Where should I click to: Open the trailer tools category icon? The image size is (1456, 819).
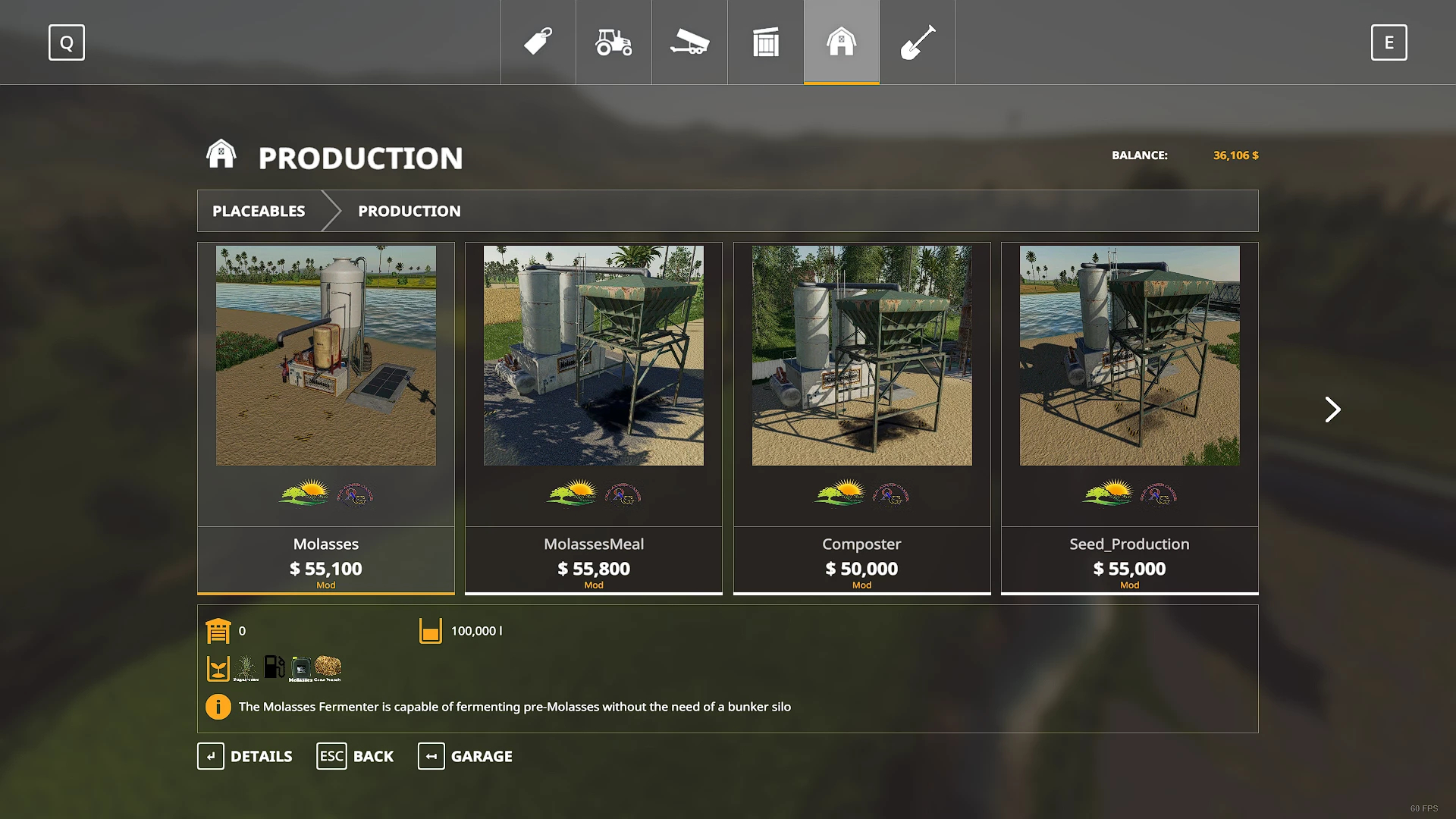[x=689, y=42]
